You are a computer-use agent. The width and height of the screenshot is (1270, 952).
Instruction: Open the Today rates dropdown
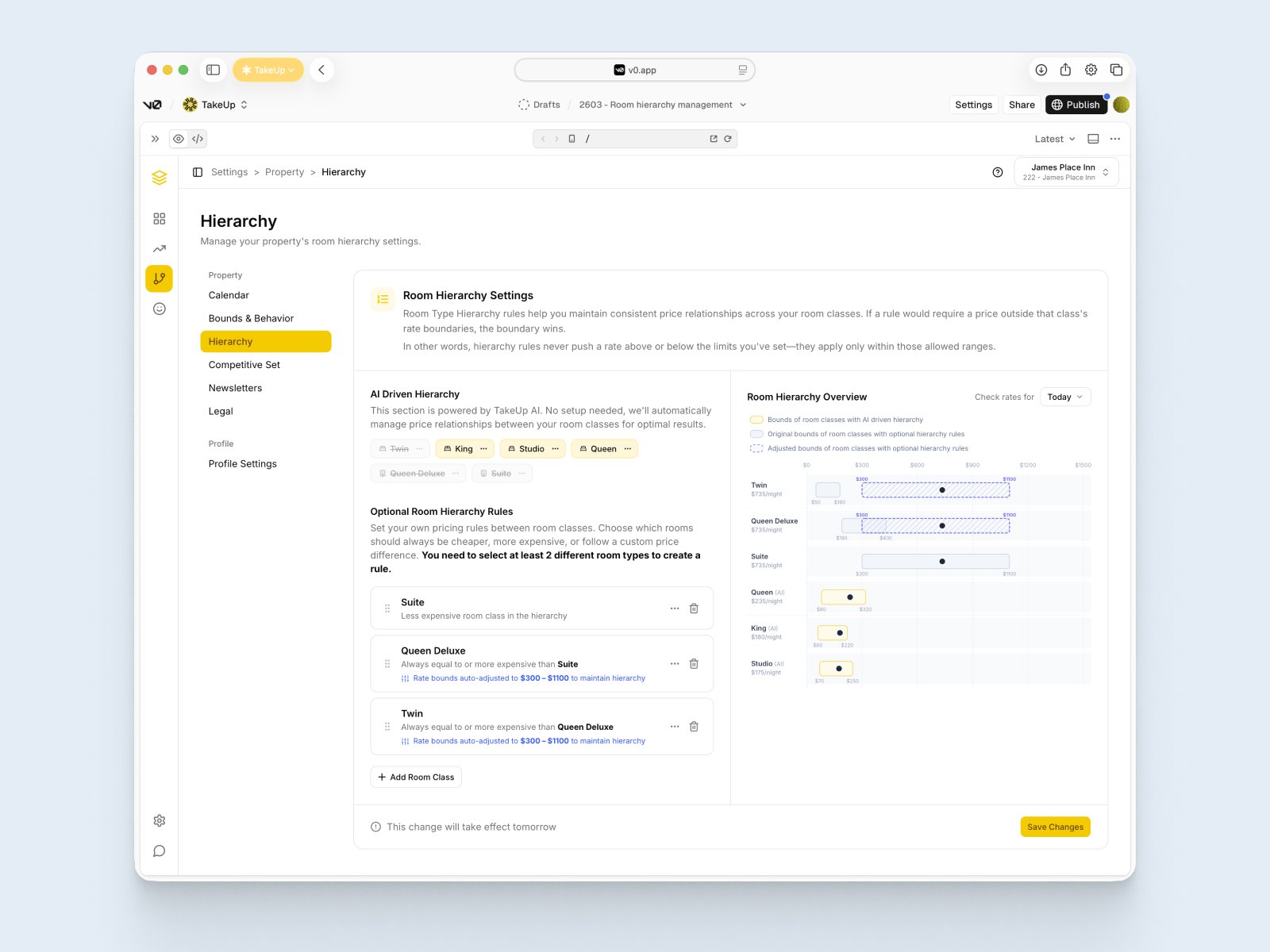[1065, 397]
